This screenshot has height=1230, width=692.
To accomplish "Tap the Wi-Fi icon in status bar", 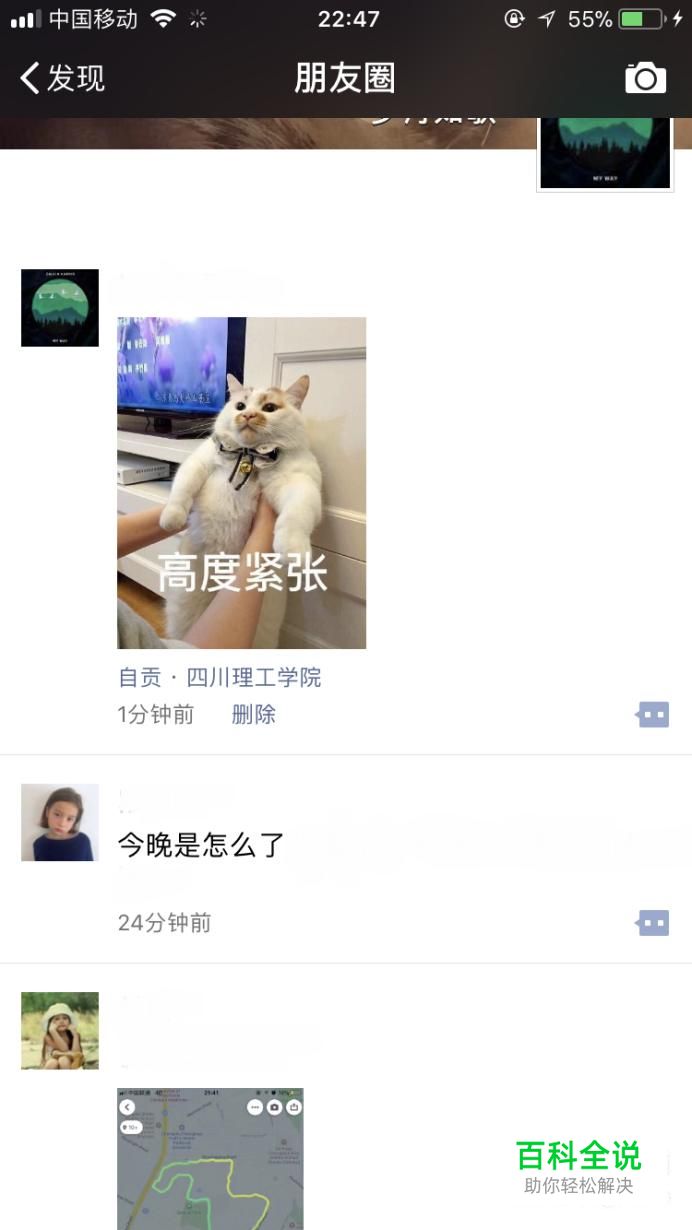I will [x=162, y=18].
